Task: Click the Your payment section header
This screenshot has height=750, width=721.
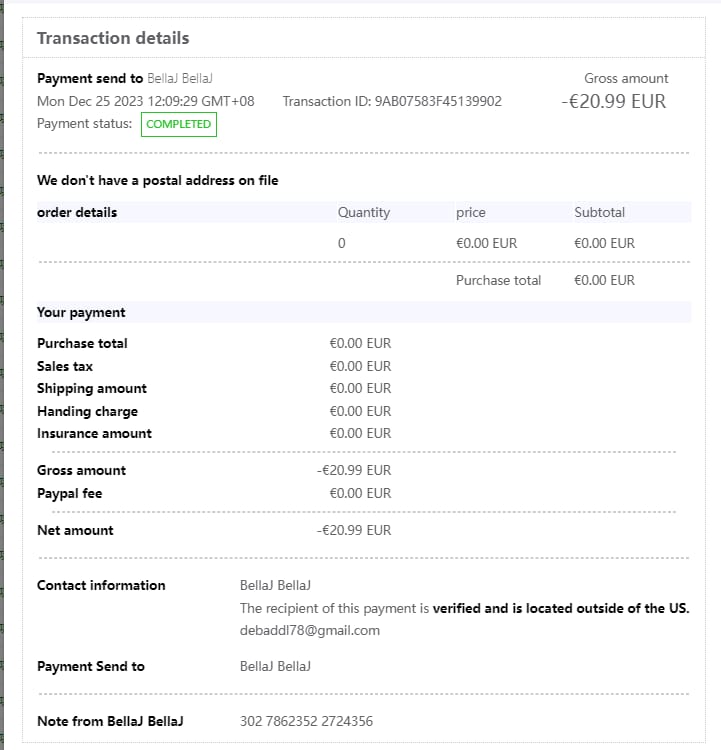Action: 81,312
